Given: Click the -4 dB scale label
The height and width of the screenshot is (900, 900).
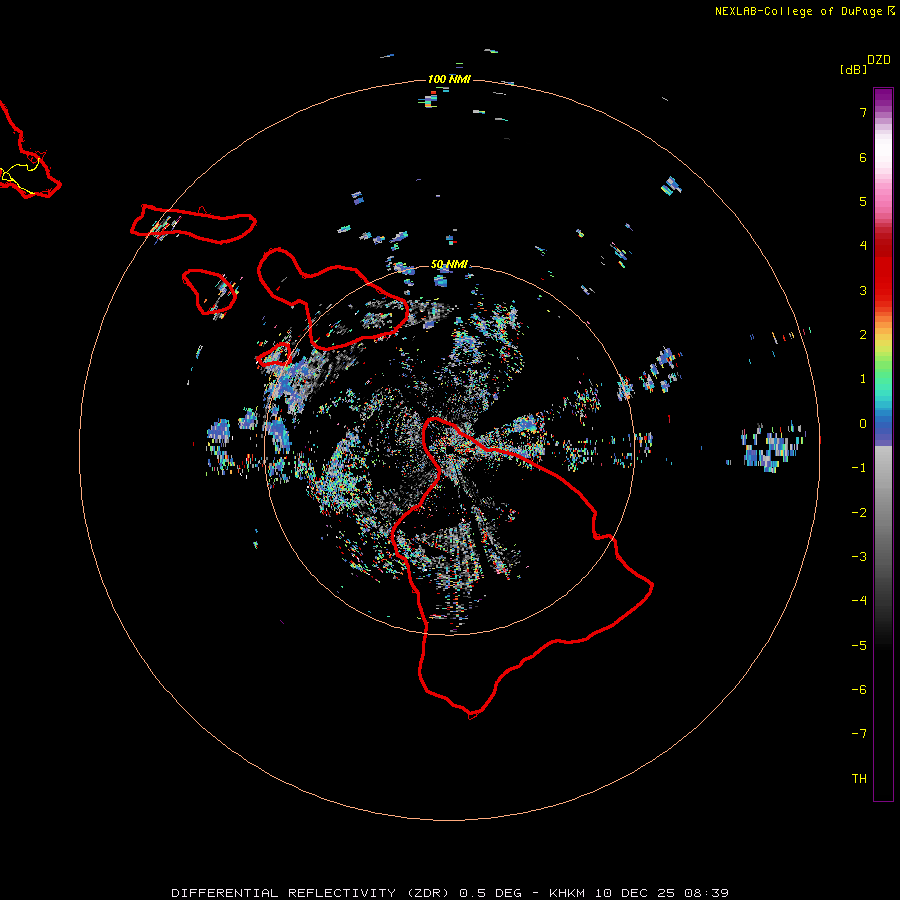Looking at the screenshot, I should point(859,601).
